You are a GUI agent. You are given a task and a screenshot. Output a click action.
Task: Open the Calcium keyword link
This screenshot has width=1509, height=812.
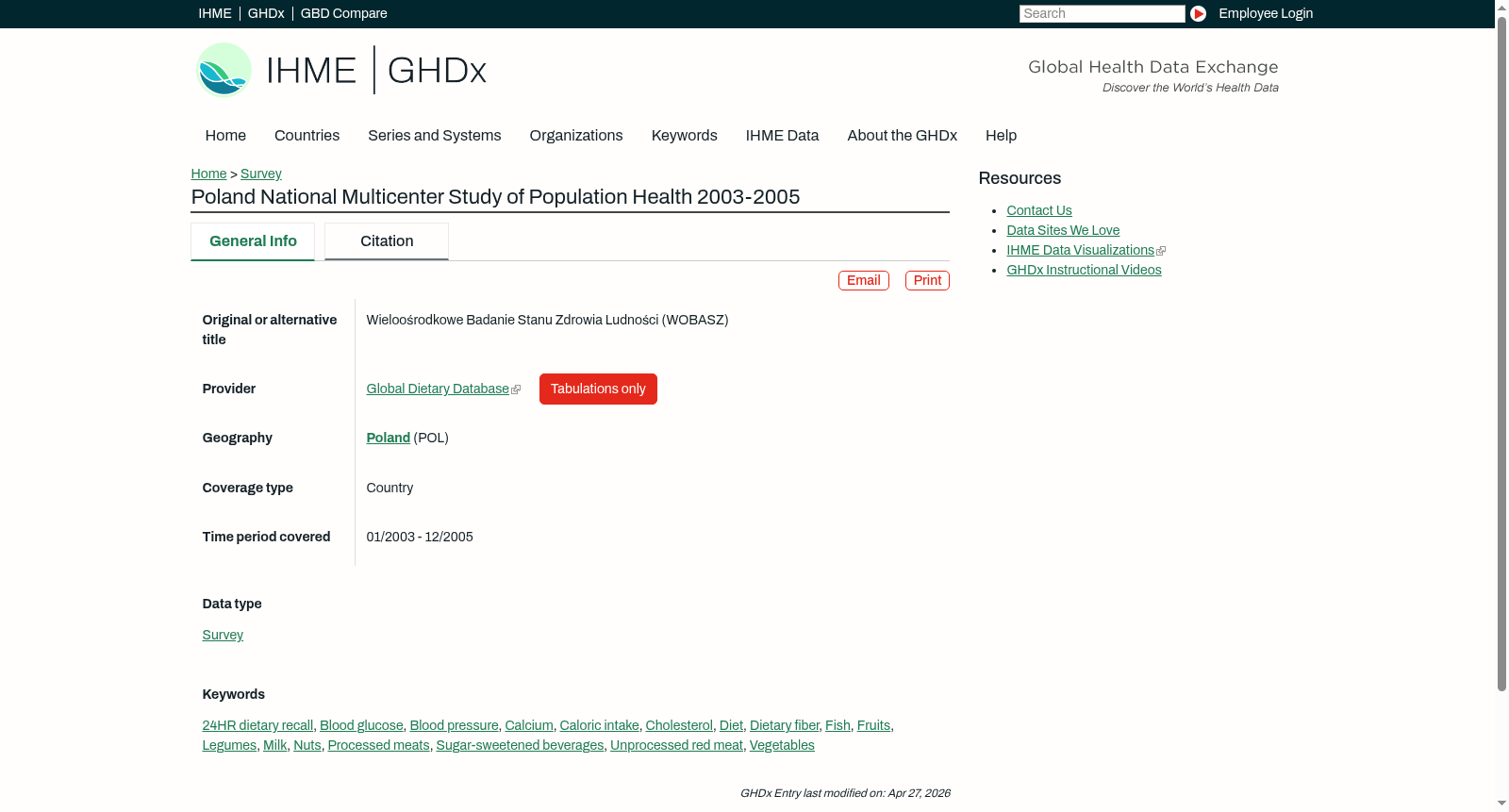(529, 726)
